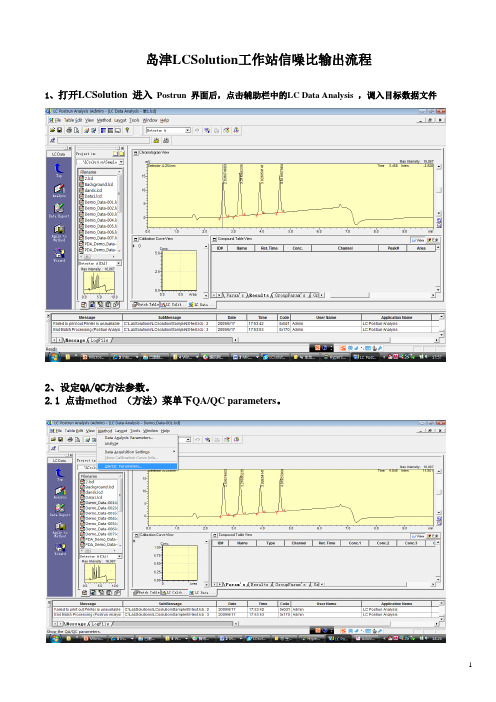496x702 pixels.
Task: Launch Wizard icon in step 2.1 sidebar
Action: click(60, 549)
